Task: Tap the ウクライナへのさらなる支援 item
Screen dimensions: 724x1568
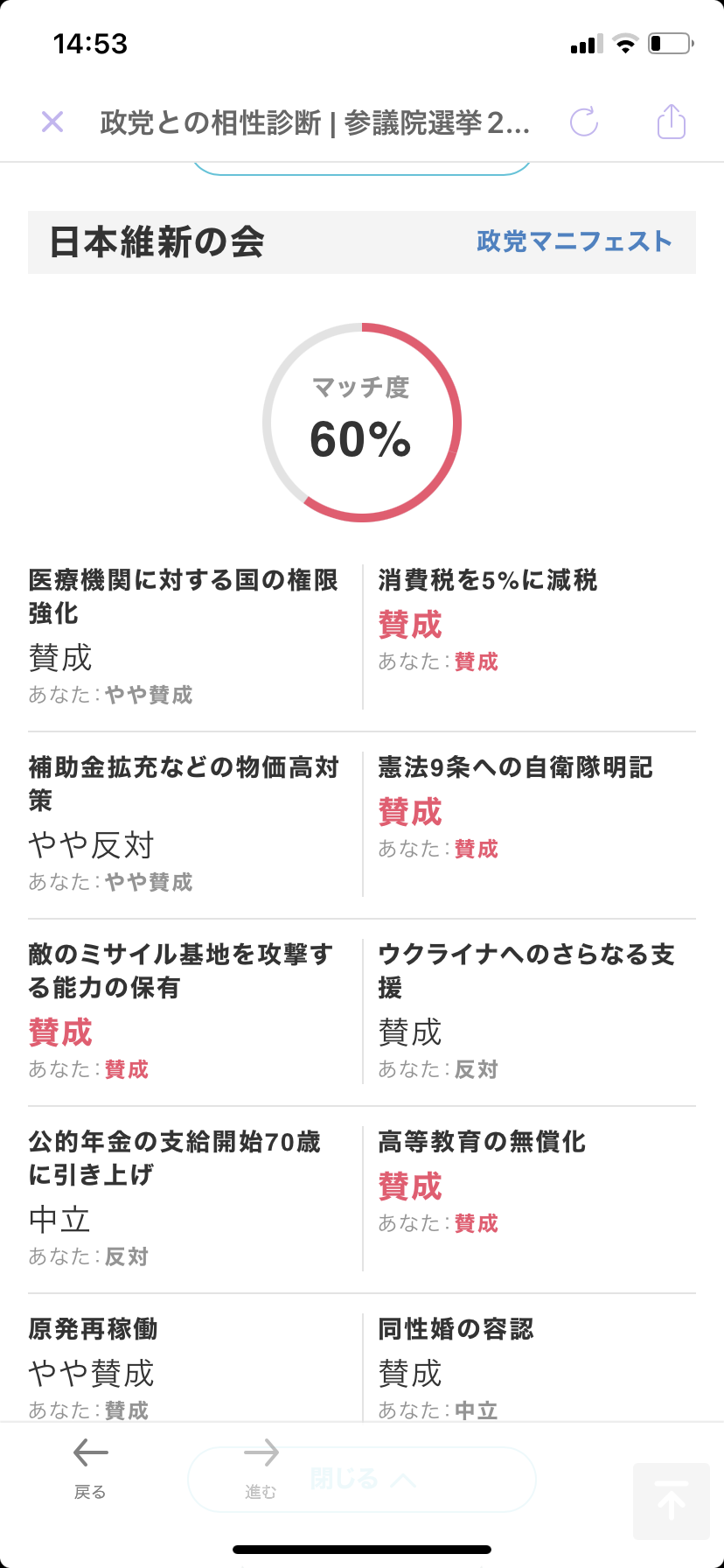Action: pyautogui.click(x=530, y=1011)
